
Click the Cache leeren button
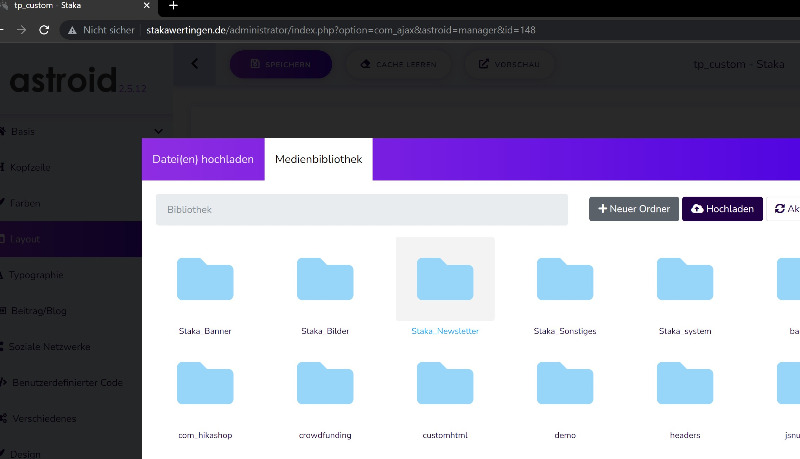tap(398, 64)
